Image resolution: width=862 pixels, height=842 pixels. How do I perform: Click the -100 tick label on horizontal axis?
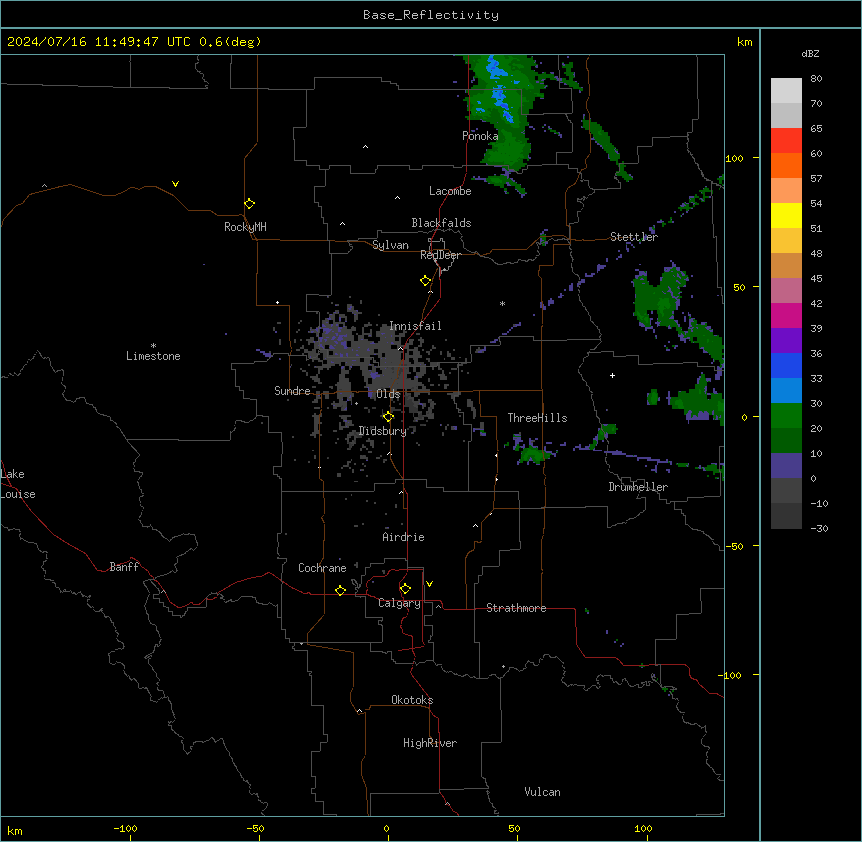tap(125, 828)
